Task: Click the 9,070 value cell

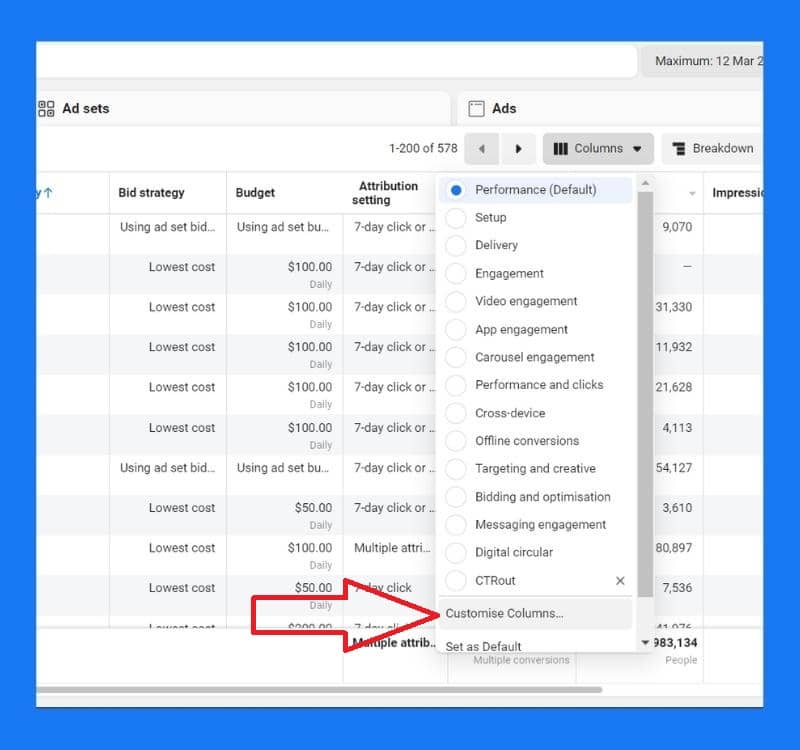Action: [677, 227]
